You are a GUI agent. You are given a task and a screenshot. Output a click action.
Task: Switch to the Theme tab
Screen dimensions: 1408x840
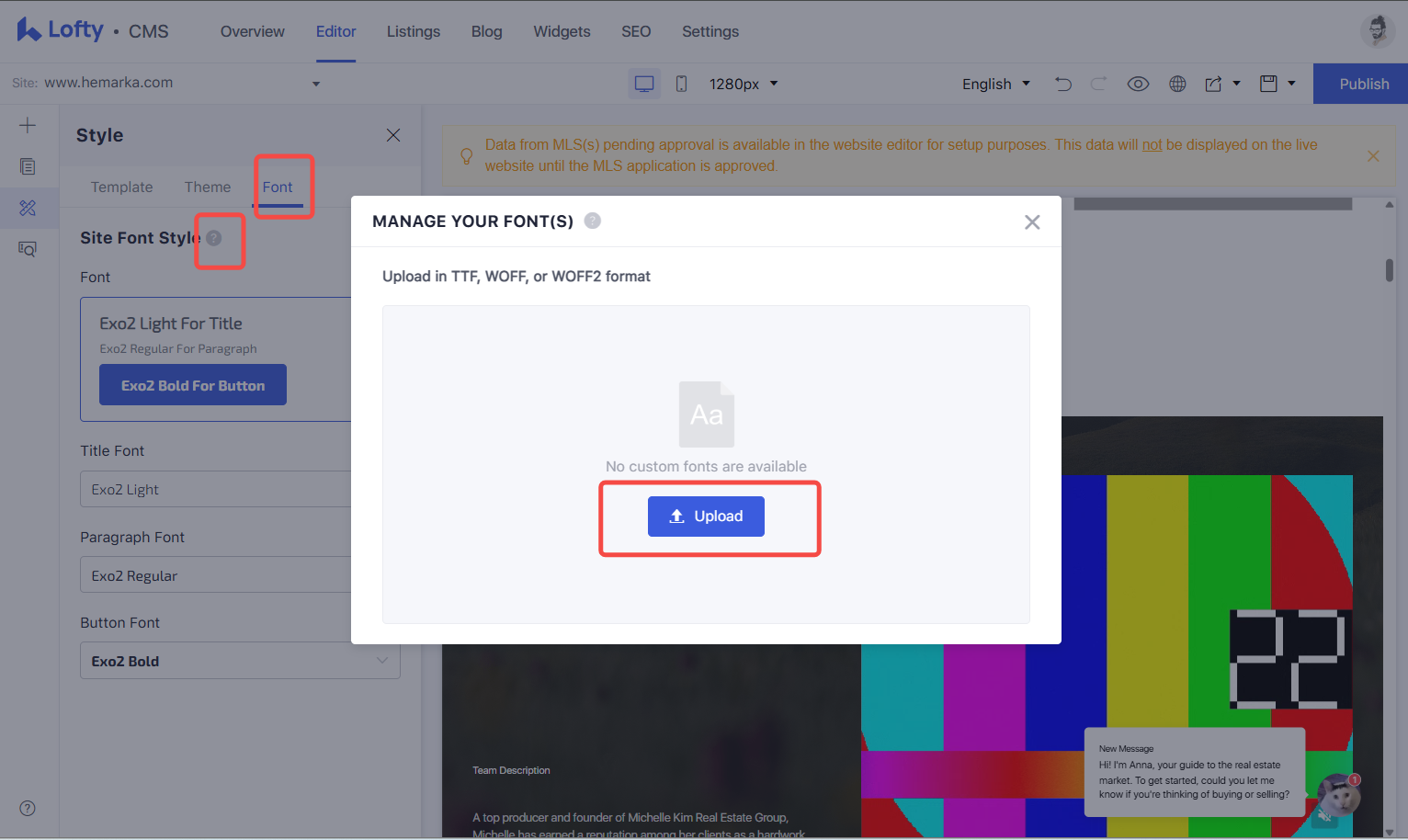coord(208,187)
